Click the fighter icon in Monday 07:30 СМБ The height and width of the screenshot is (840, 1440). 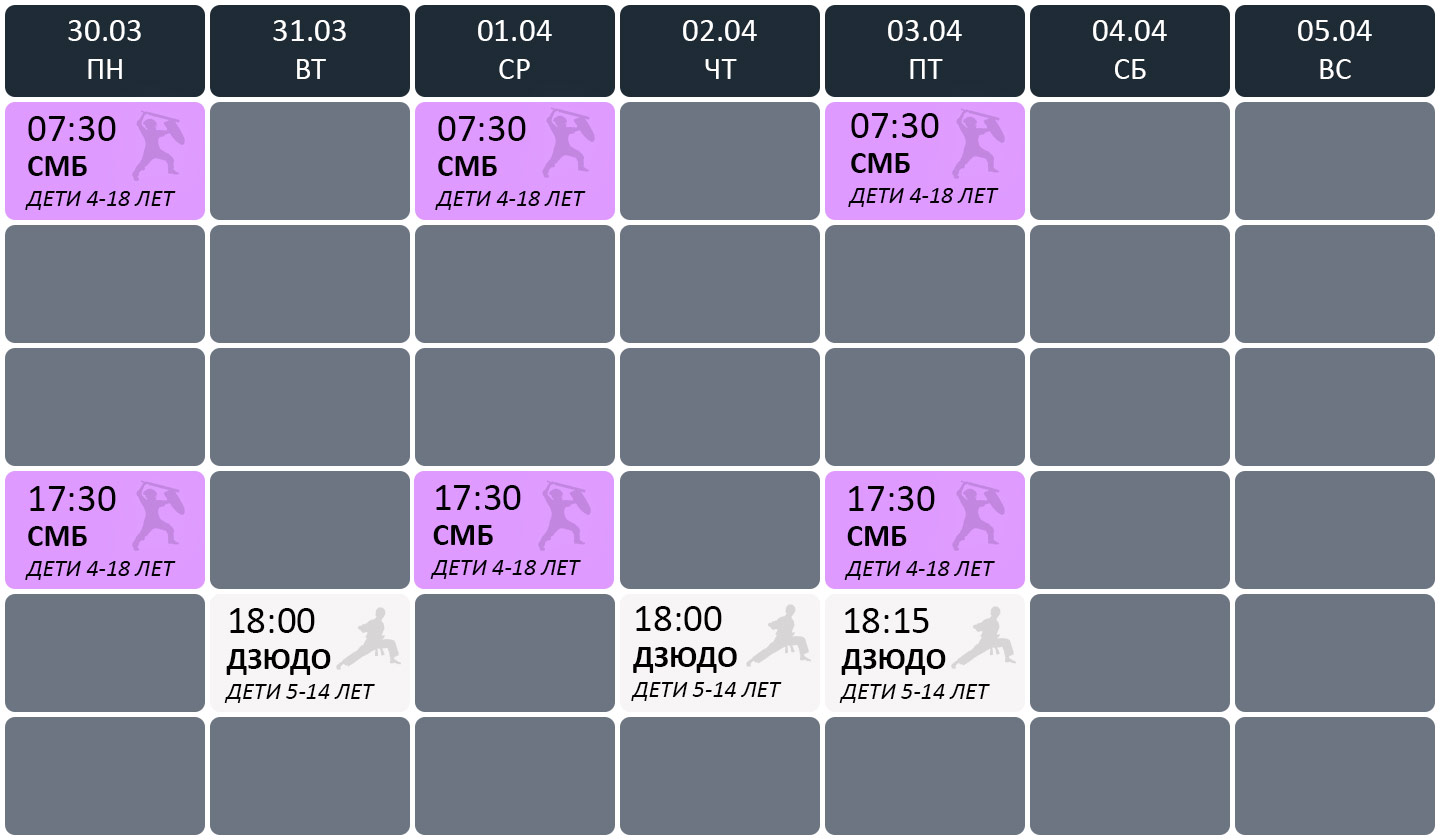pos(157,146)
